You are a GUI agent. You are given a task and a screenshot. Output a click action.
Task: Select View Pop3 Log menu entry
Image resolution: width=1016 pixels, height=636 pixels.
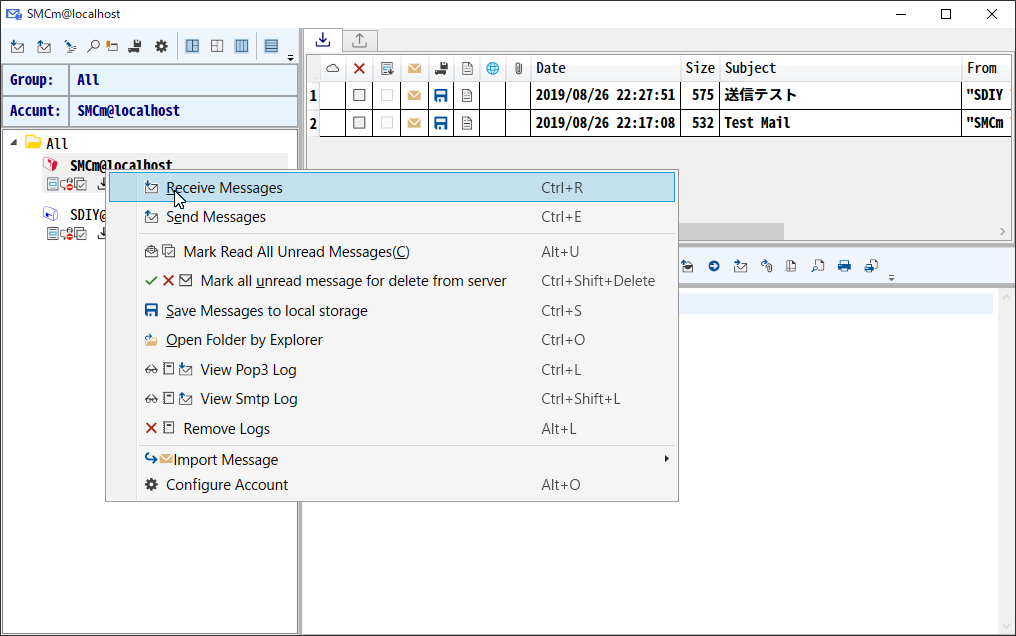click(392, 370)
